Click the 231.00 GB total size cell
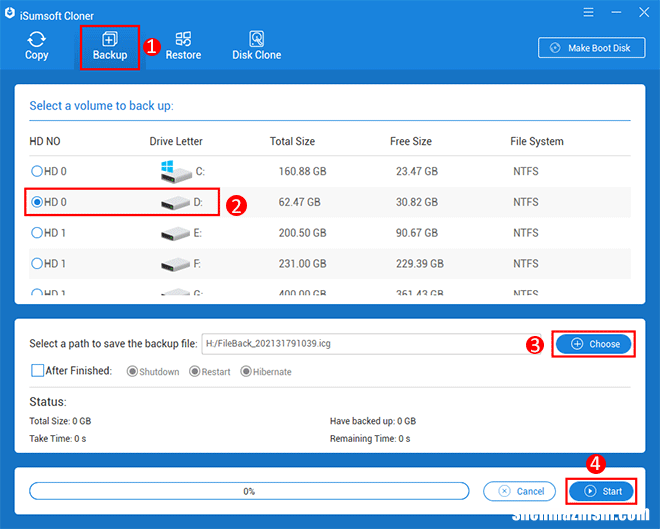Screen dimensions: 660x529 tap(302, 263)
